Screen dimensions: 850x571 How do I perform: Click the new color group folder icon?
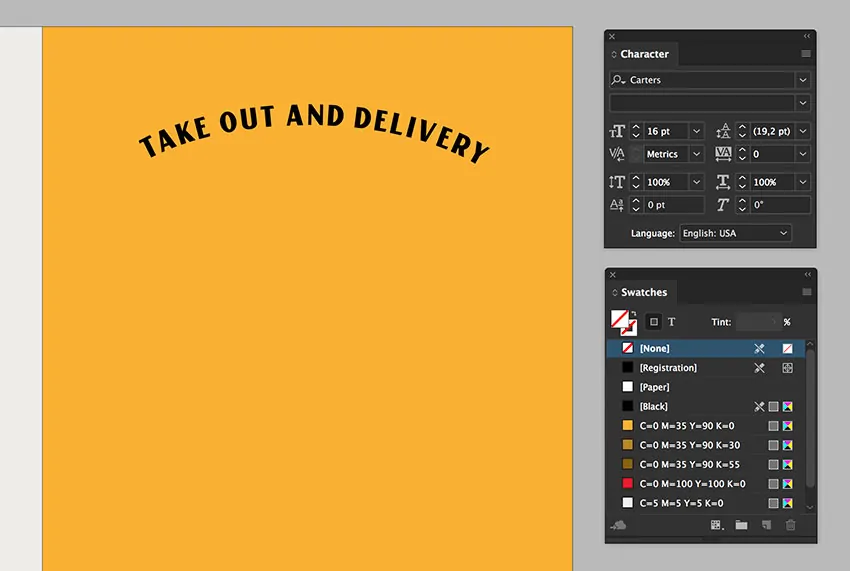[x=741, y=525]
